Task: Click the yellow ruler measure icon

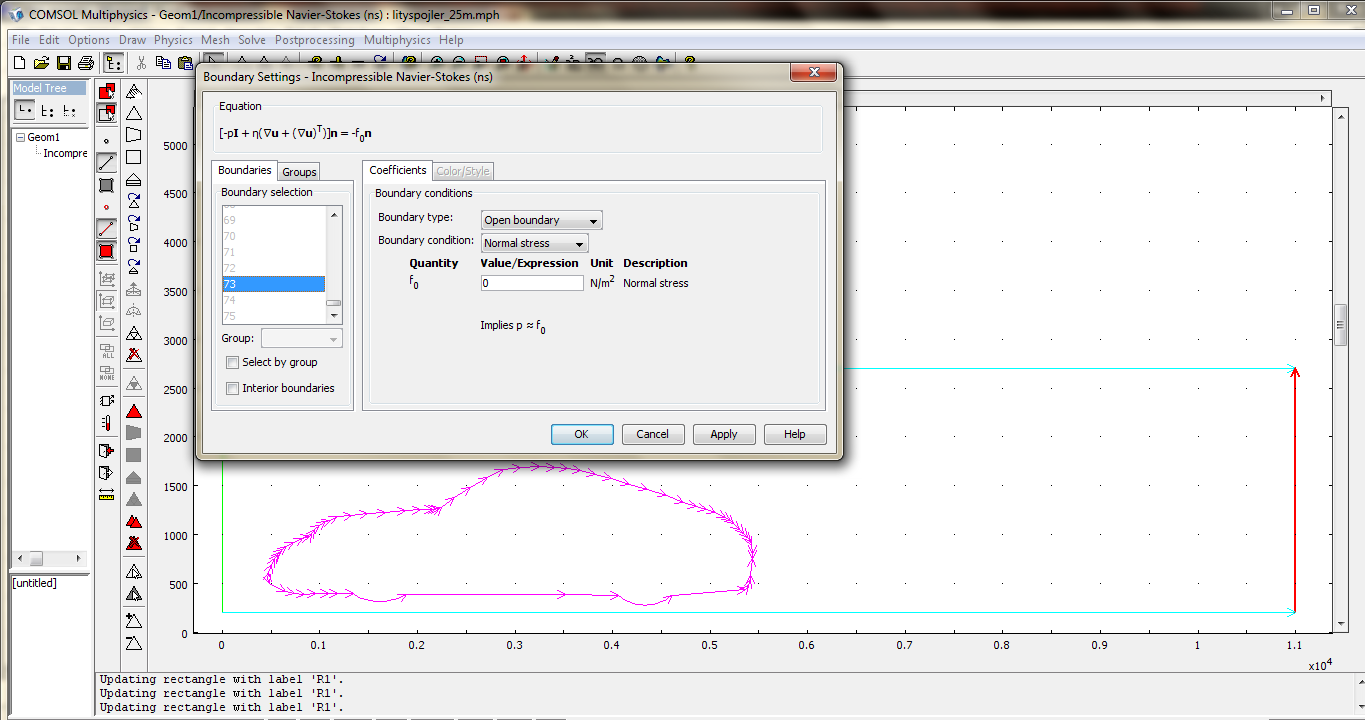Action: (107, 495)
